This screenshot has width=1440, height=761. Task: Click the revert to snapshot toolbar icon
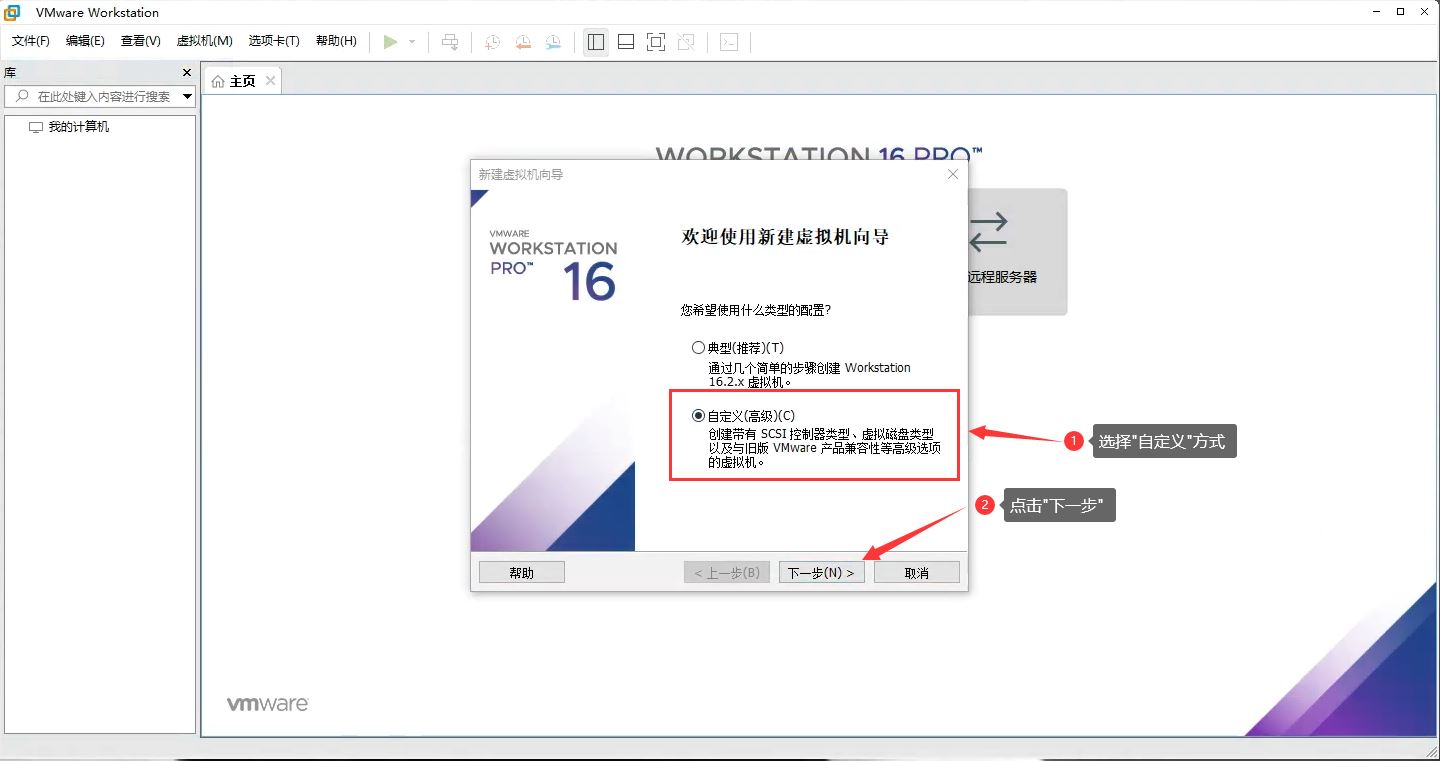(523, 42)
